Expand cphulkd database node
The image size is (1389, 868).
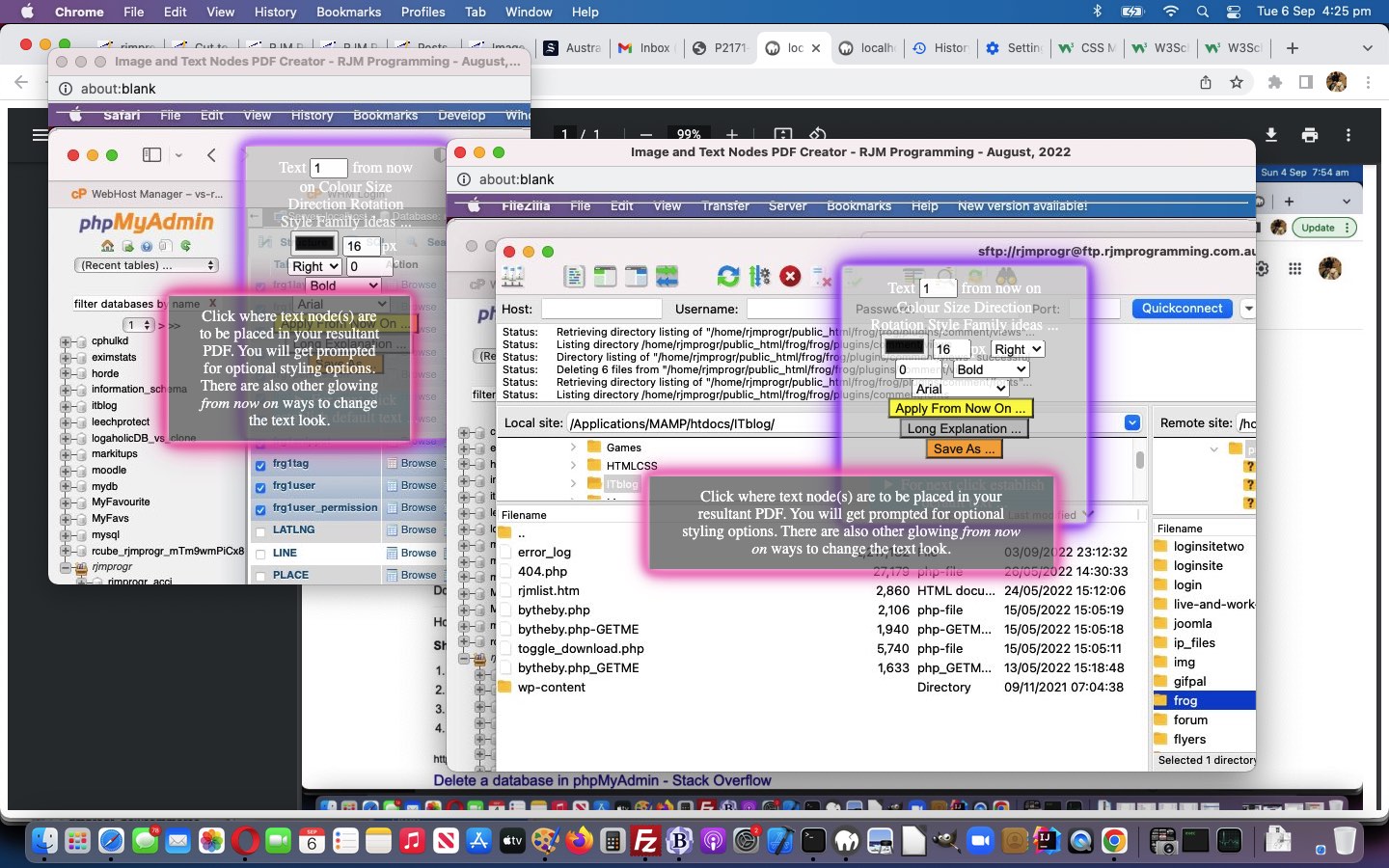(66, 341)
